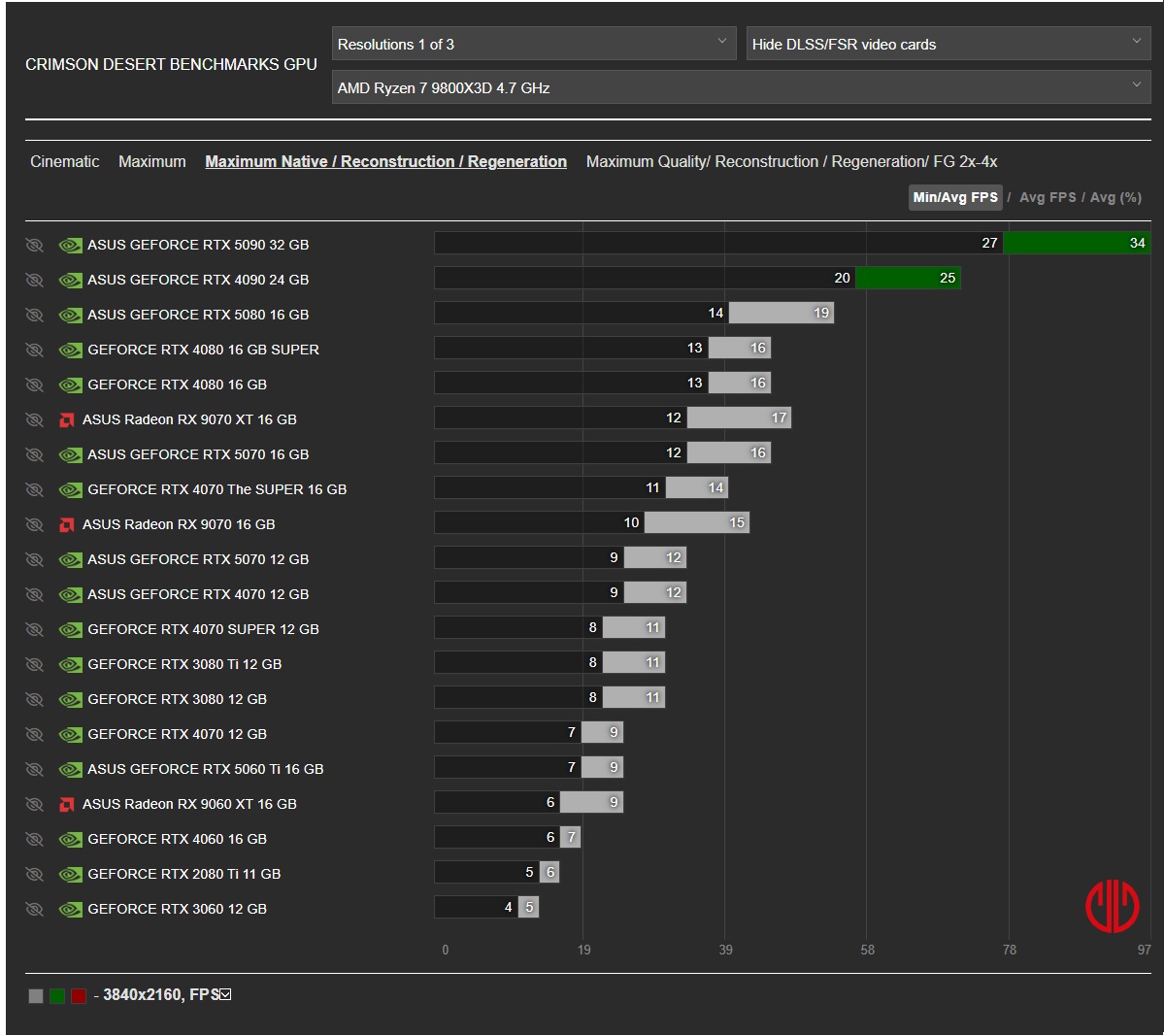This screenshot has height=1036, width=1164.
Task: Click the NVIDIA logo beside ASUS RTX 5070 12 GB
Action: pos(71,559)
